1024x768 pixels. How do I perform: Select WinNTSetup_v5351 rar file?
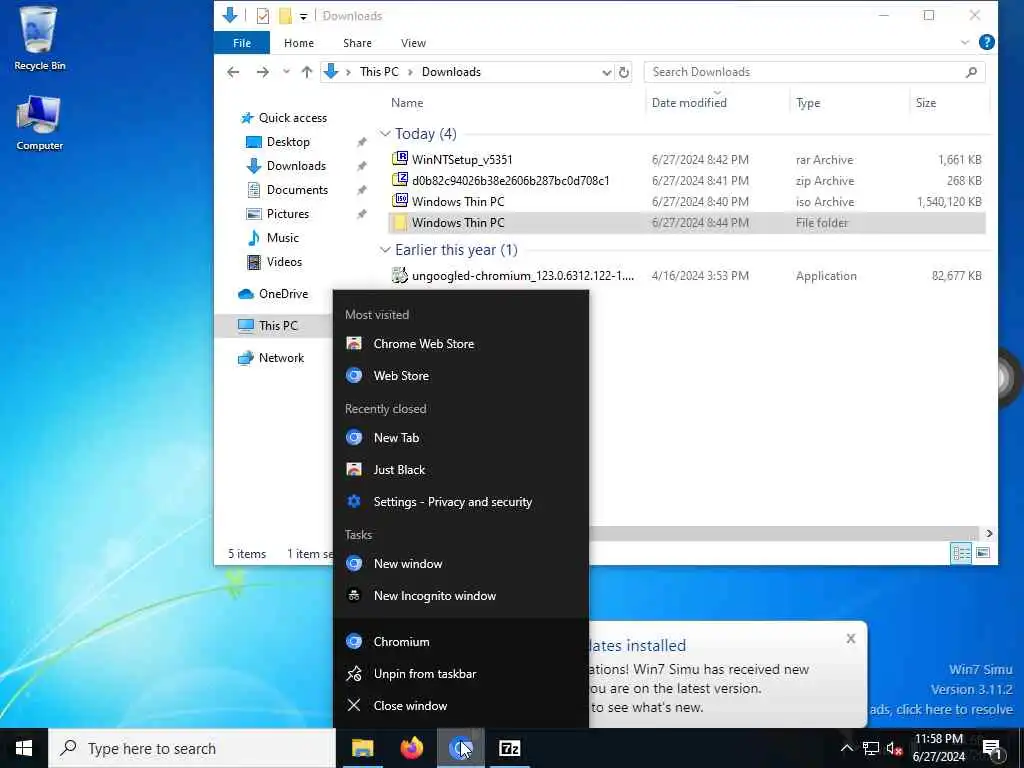(687, 159)
